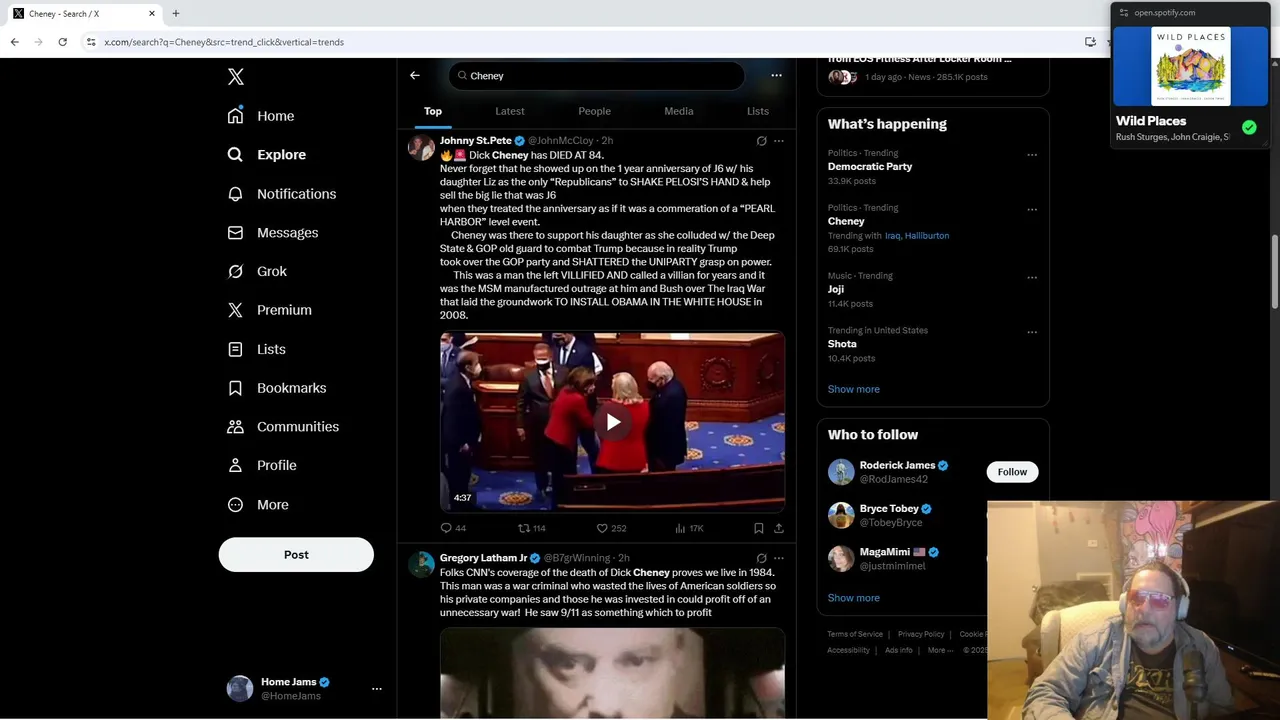Reply to Johnny St.Pete post
Image resolution: width=1280 pixels, height=720 pixels.
pos(447,528)
